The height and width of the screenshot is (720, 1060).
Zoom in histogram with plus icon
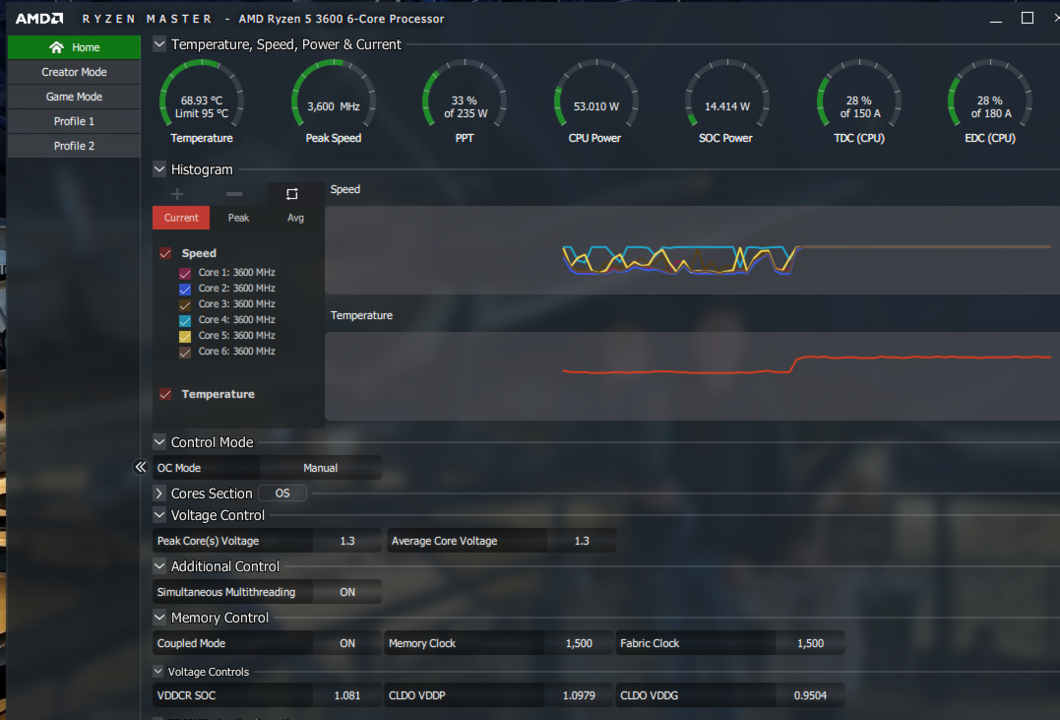[x=177, y=194]
